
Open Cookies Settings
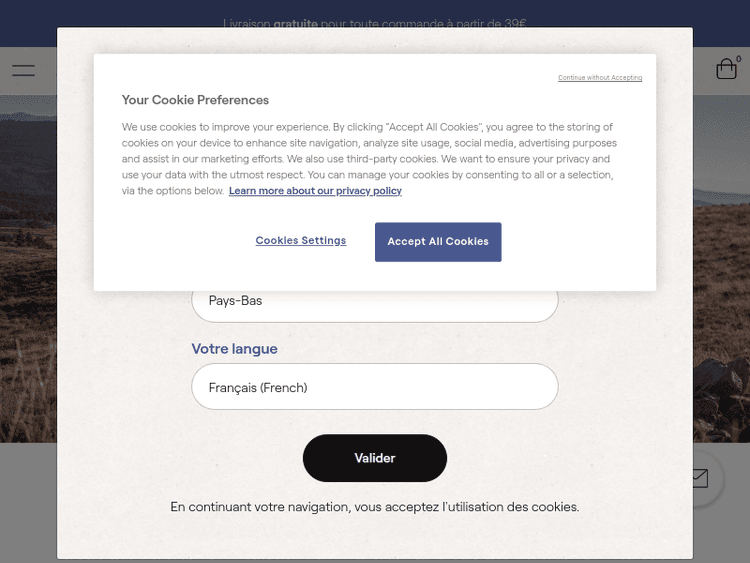300,241
